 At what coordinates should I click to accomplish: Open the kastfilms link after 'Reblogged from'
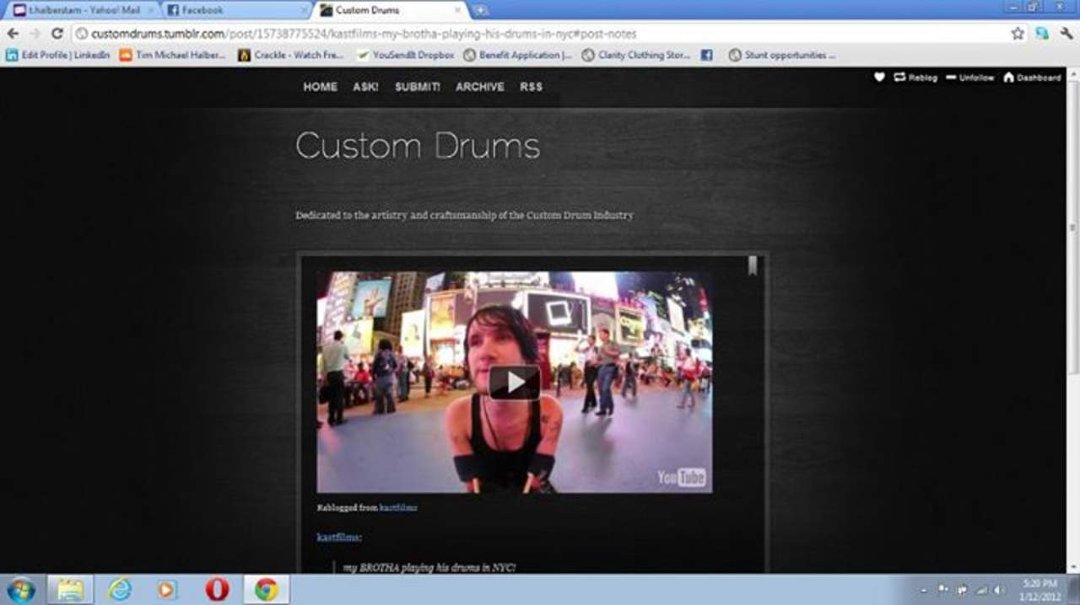tap(398, 508)
